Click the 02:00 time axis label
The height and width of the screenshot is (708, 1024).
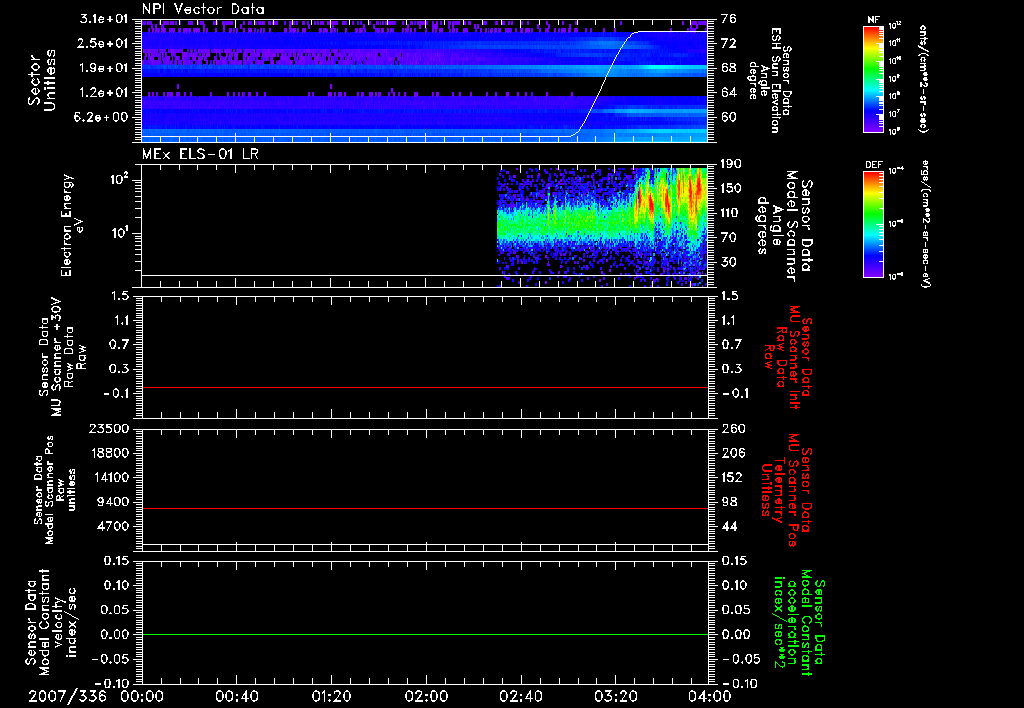pyautogui.click(x=426, y=696)
